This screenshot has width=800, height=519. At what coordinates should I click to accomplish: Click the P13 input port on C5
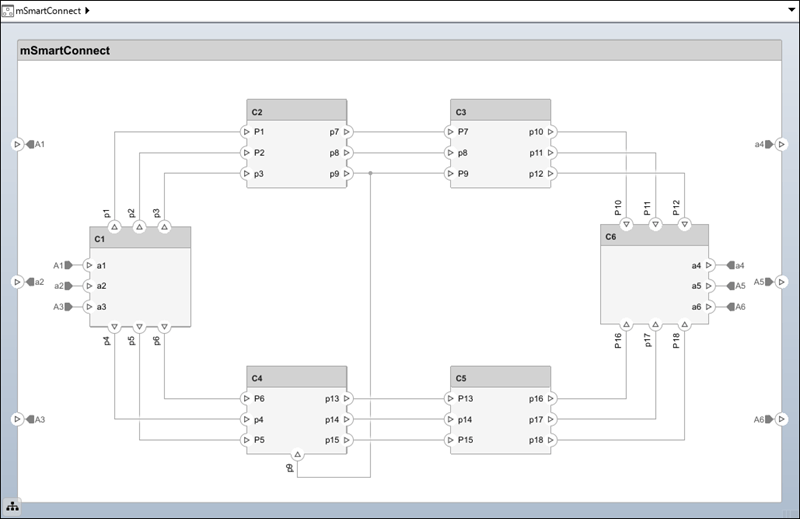point(450,398)
